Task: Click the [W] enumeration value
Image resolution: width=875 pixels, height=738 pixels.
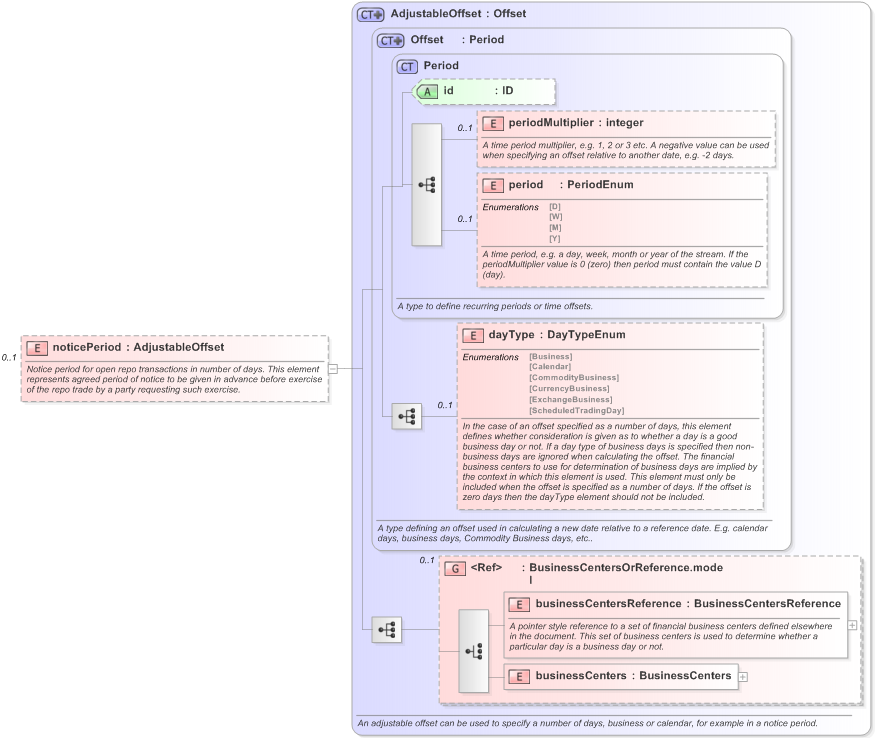Action: (556, 217)
